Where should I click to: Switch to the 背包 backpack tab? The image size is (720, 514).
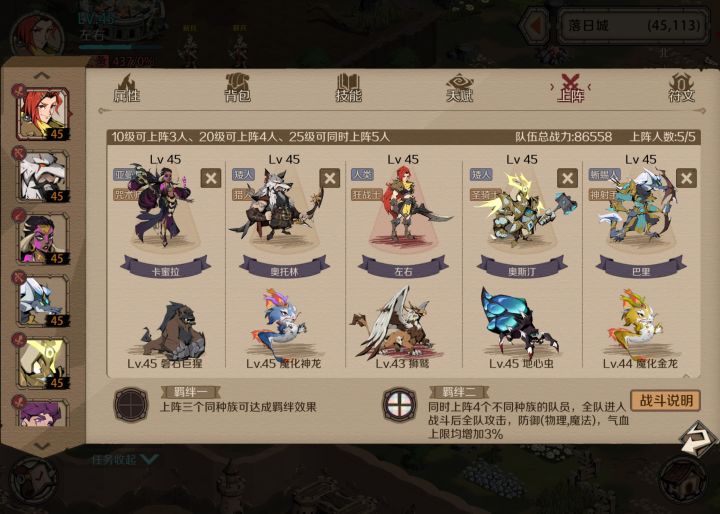237,88
